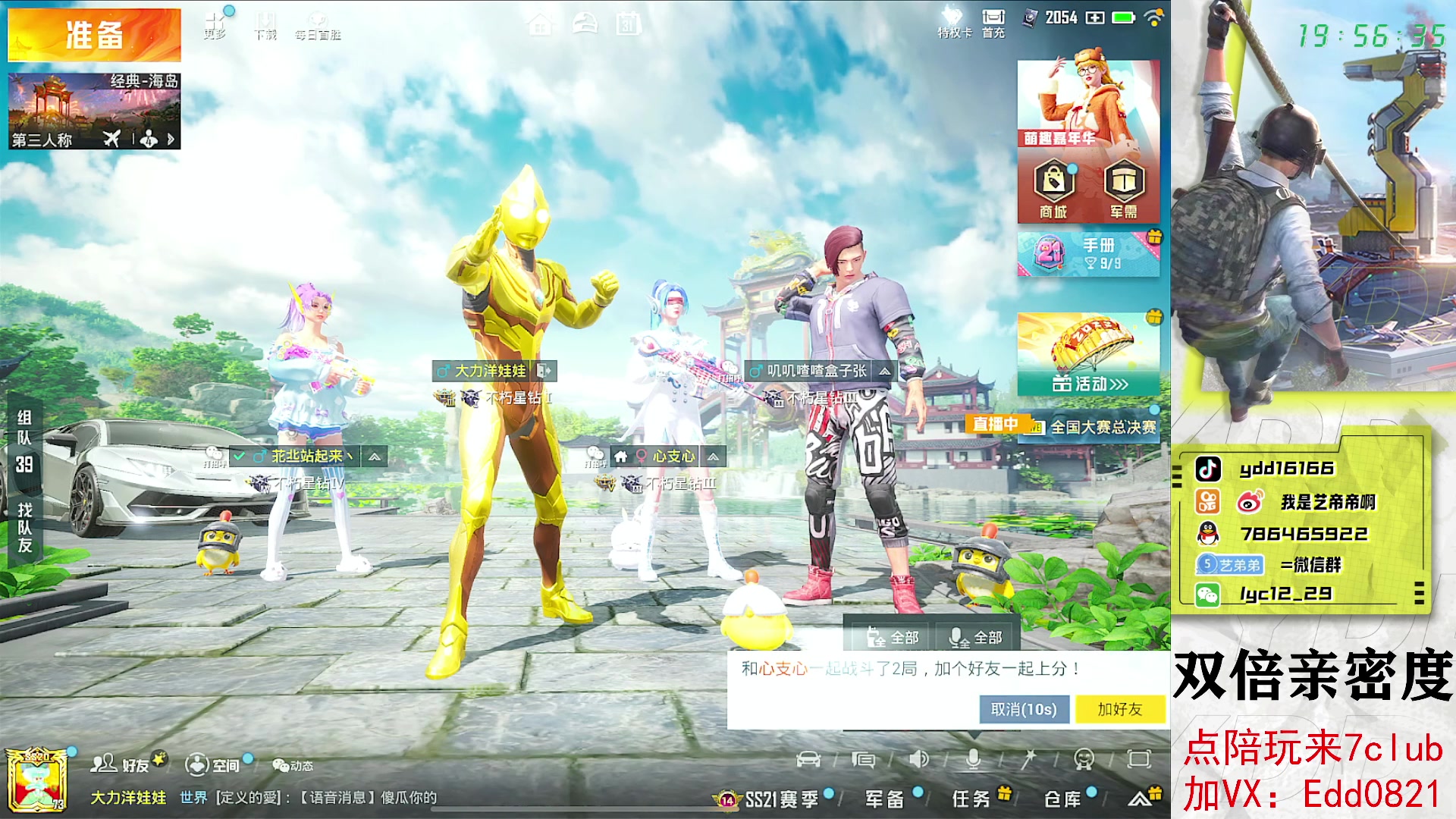
Task: Toggle the microphone icon
Action: (974, 759)
